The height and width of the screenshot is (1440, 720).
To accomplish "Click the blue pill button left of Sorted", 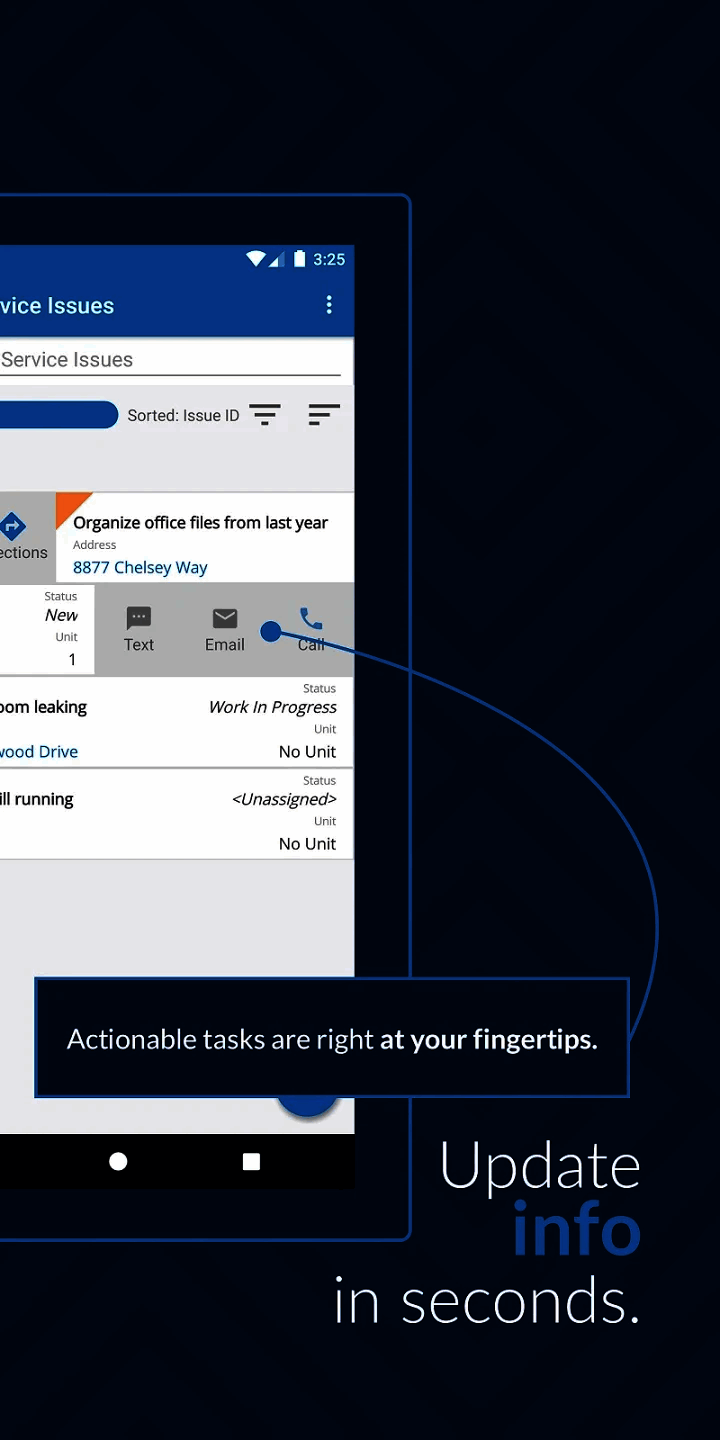I will 59,415.
